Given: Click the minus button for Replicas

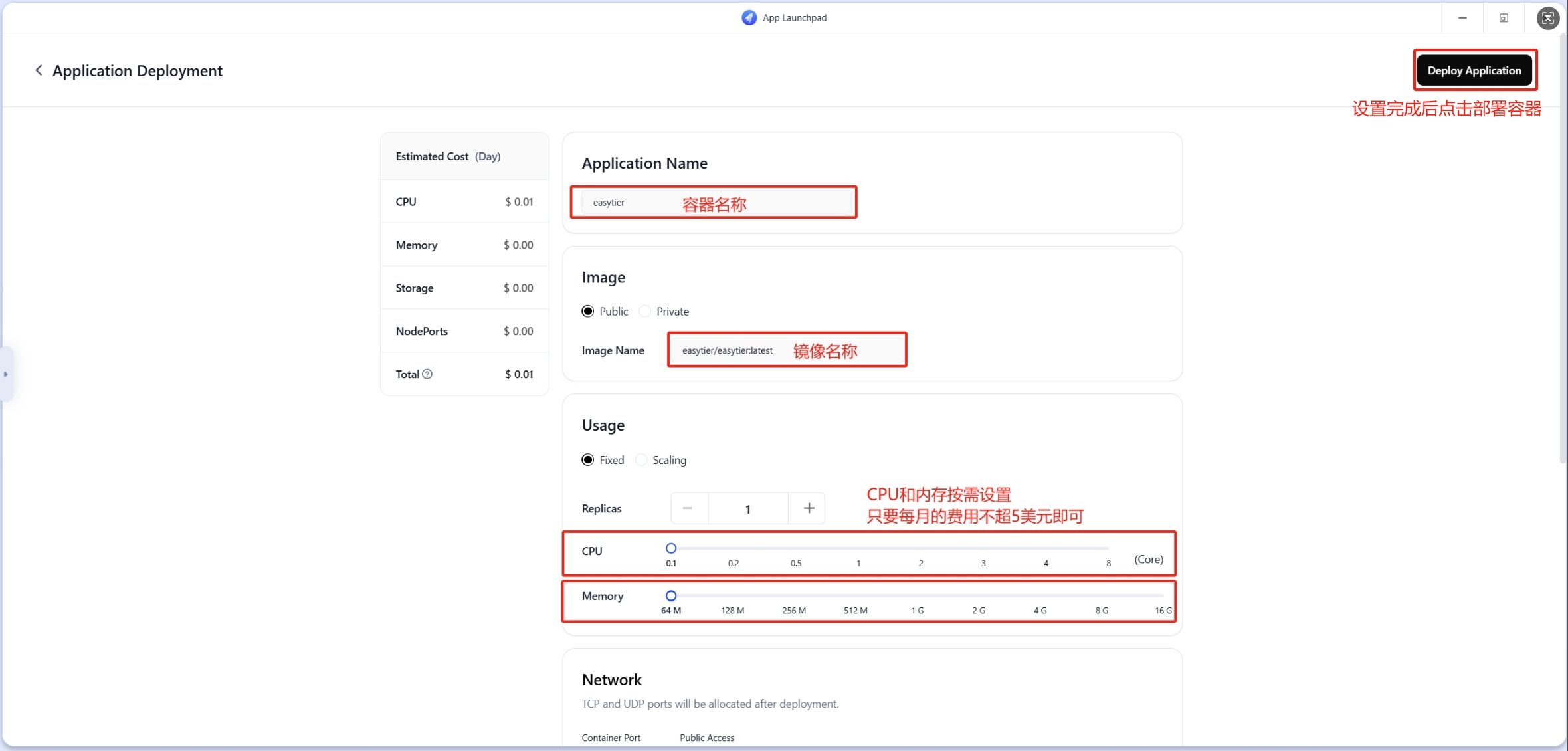Looking at the screenshot, I should point(688,508).
